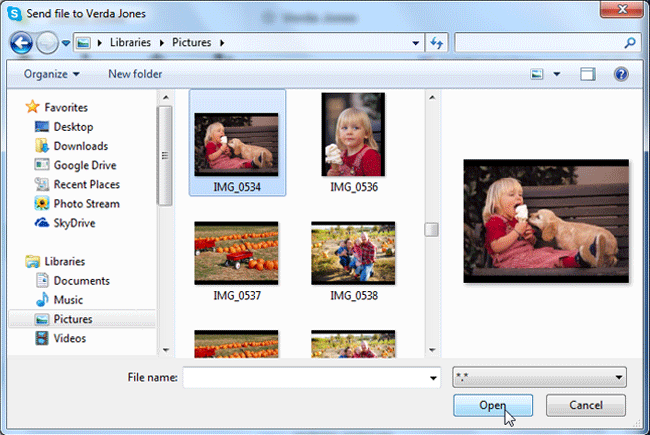Click New folder
The image size is (650, 435).
[135, 74]
